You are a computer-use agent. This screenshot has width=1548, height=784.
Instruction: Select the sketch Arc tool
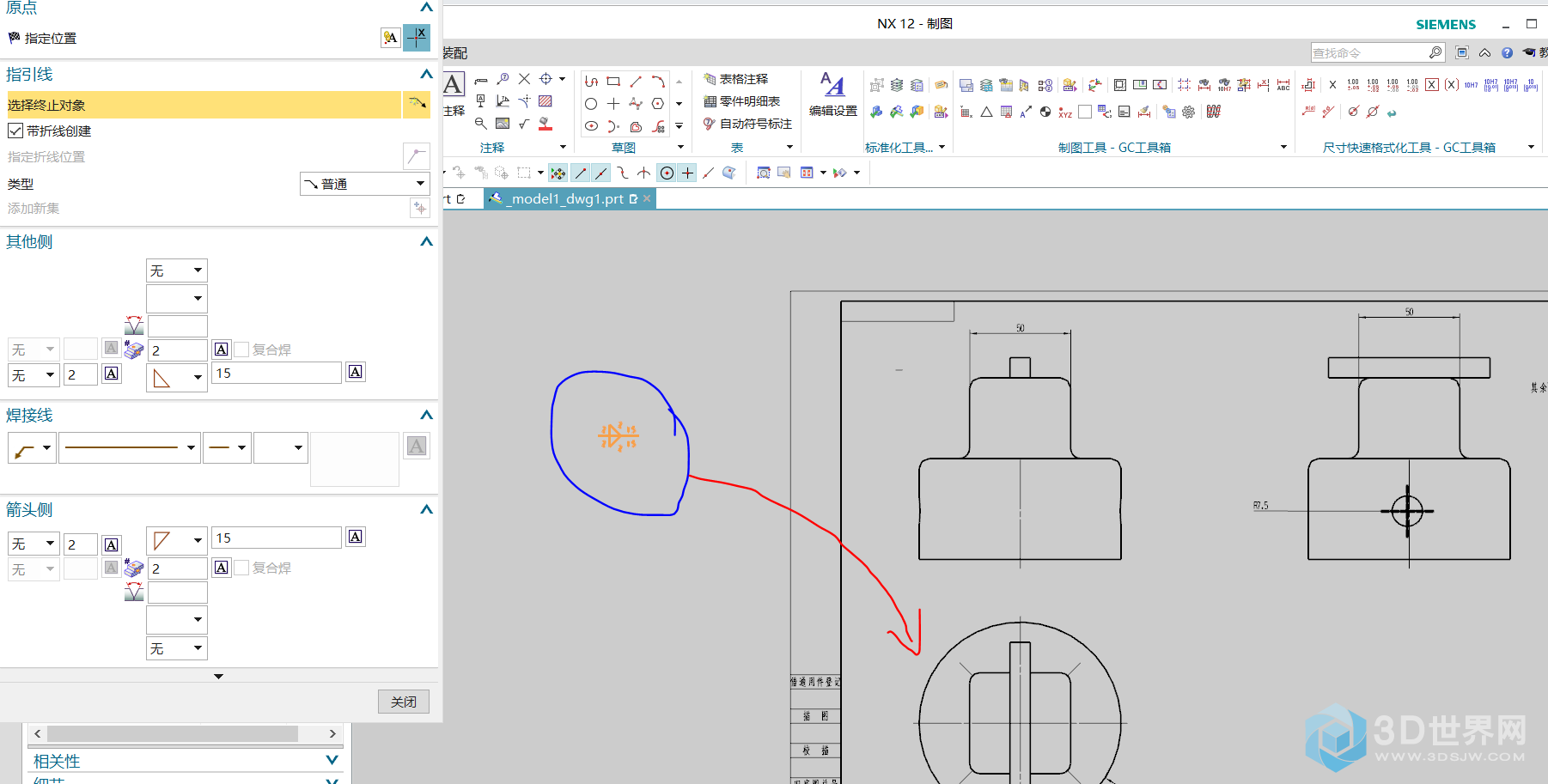click(658, 82)
